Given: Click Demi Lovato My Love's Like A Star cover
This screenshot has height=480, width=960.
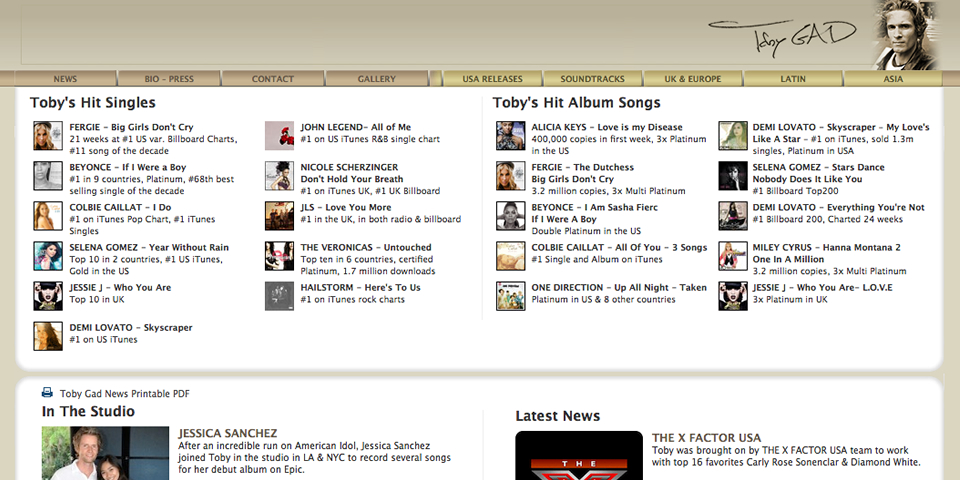Looking at the screenshot, I should click(733, 136).
